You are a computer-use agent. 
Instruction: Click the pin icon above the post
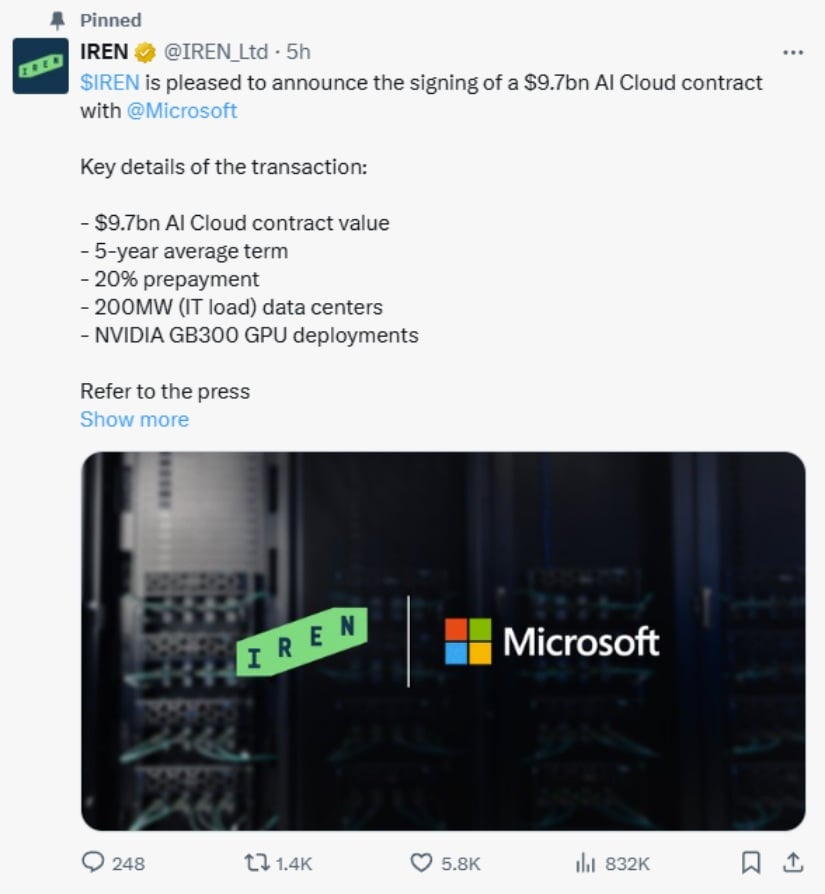pyautogui.click(x=57, y=20)
